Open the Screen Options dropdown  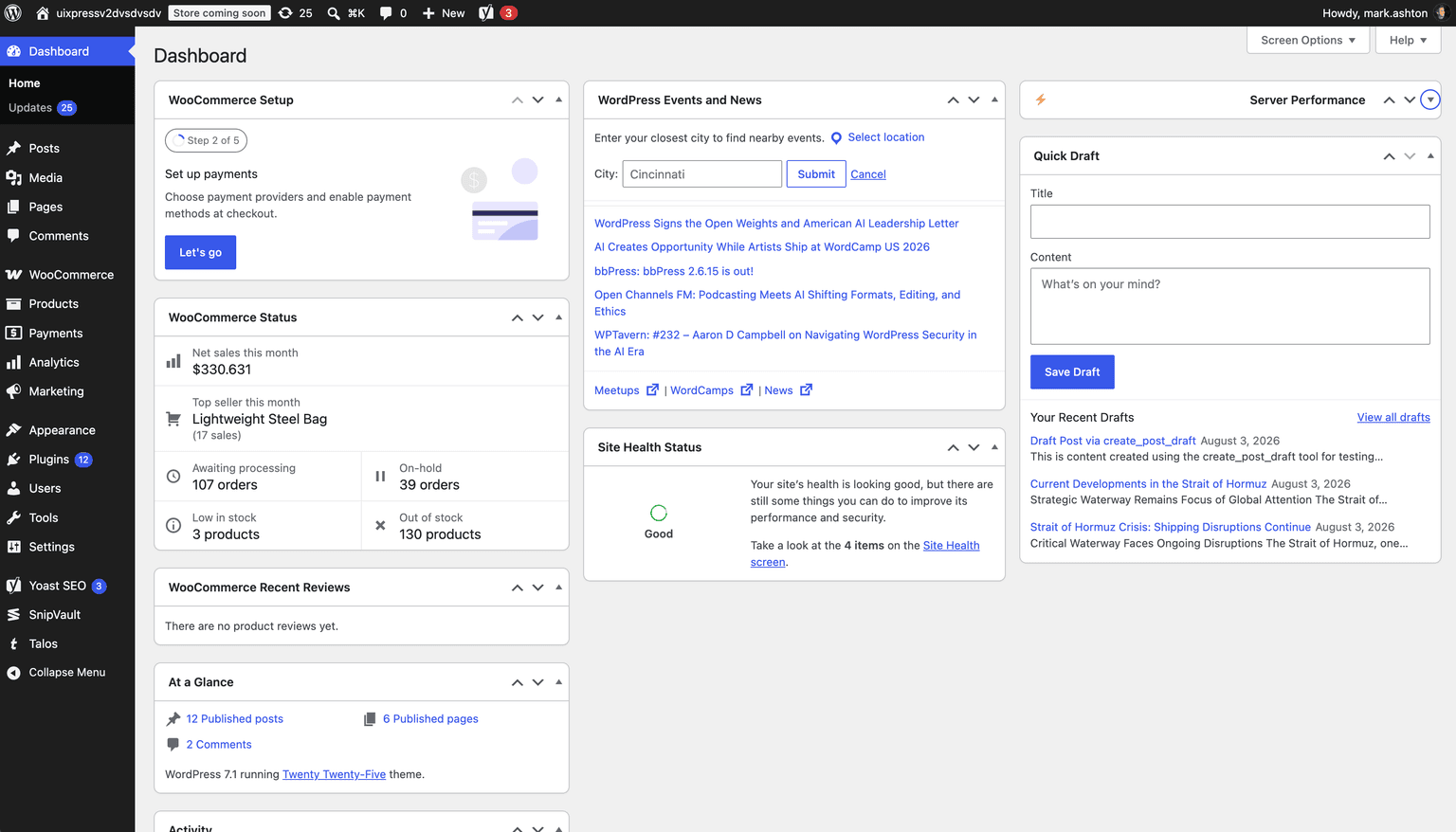click(x=1308, y=40)
